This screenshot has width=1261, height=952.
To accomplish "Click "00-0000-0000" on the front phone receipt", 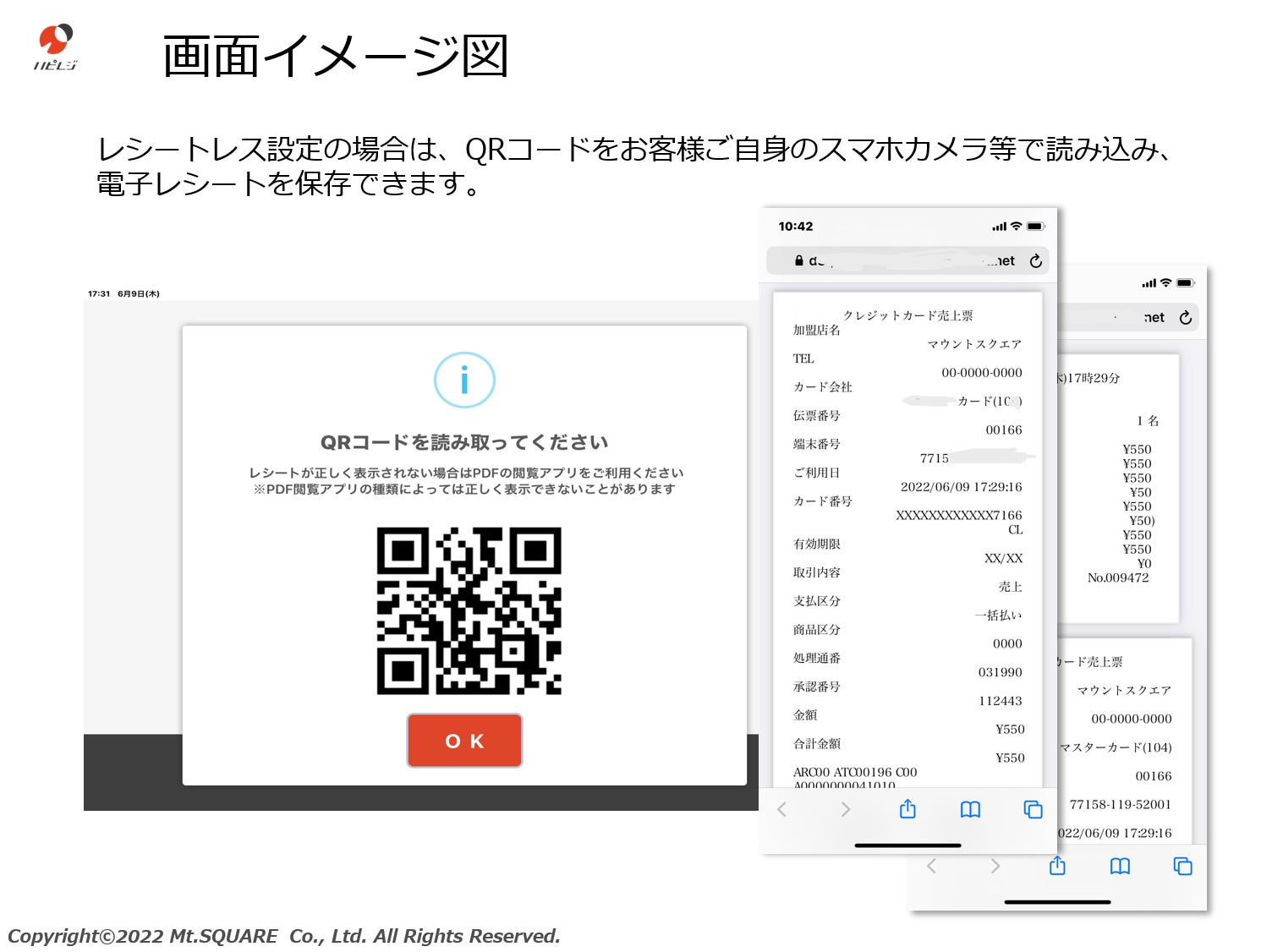I will click(982, 373).
